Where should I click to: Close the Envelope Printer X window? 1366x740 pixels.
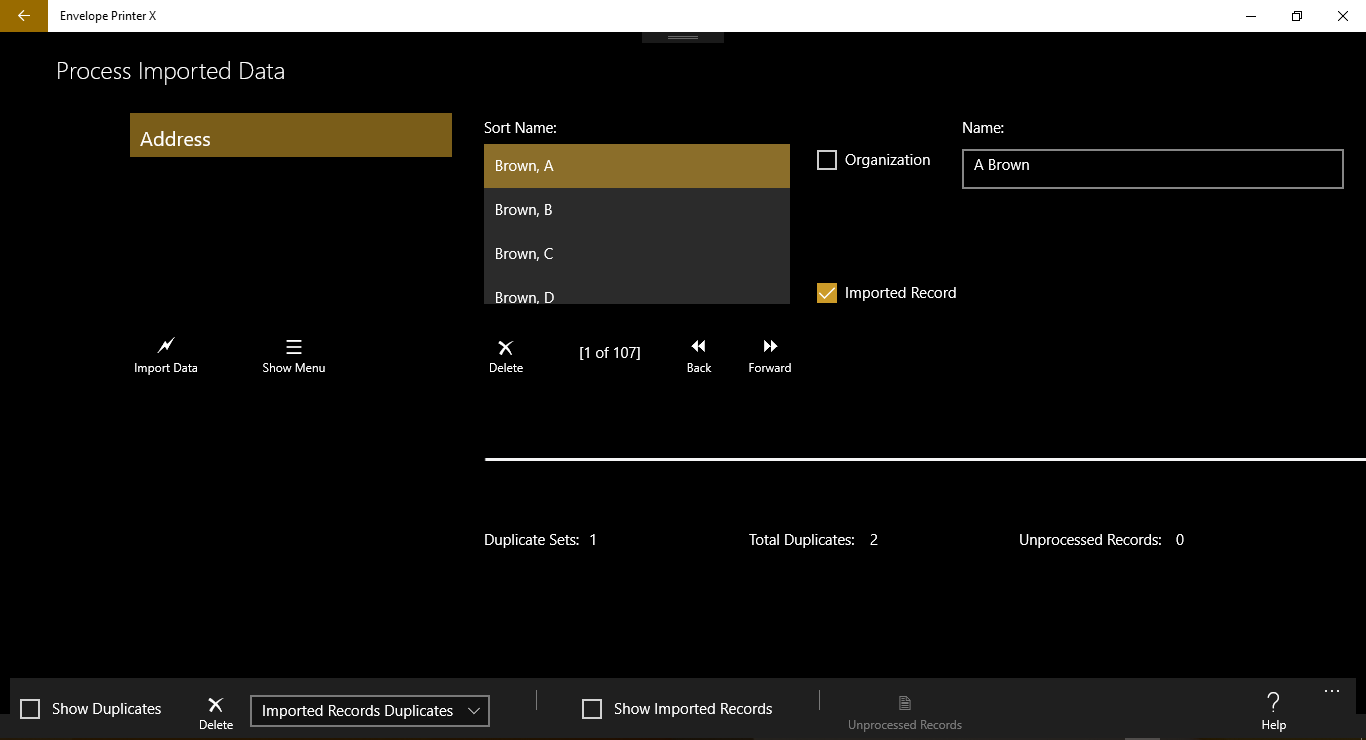point(1343,16)
